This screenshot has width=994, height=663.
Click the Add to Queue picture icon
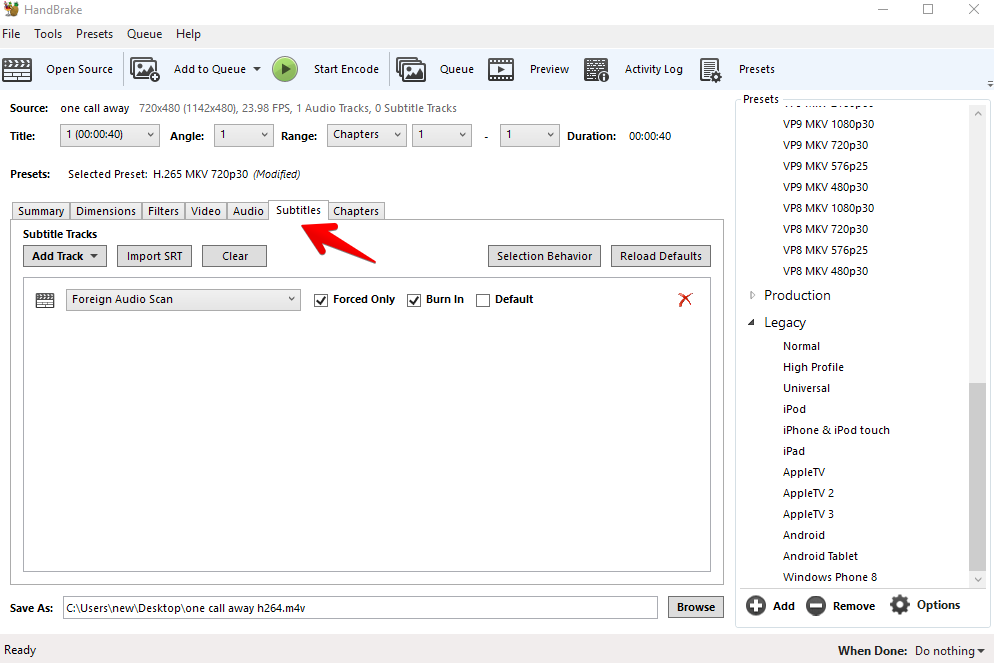pyautogui.click(x=145, y=69)
